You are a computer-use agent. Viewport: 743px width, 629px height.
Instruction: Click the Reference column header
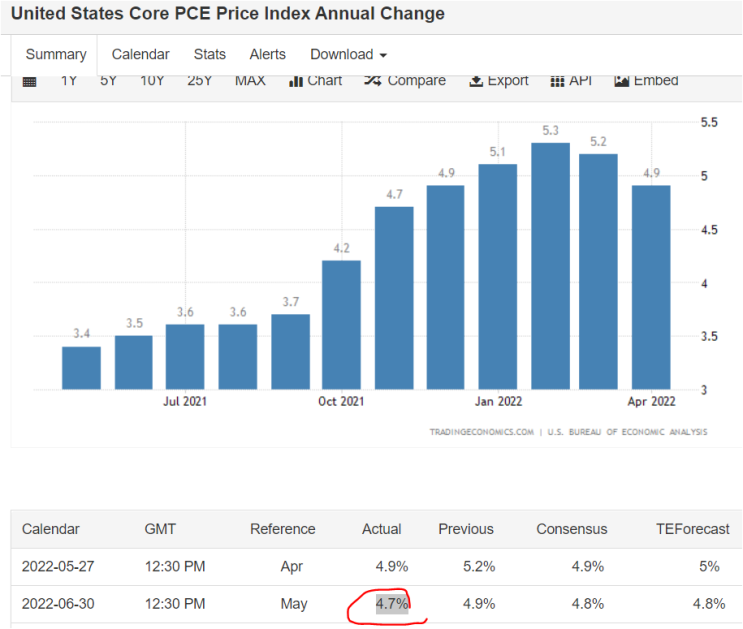point(282,529)
